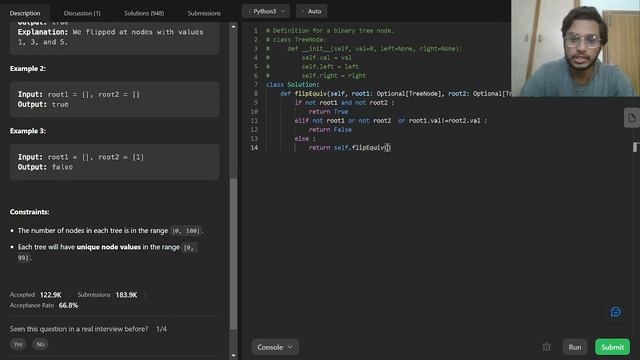
Task: Click the 'elif not root1 or not root2' line
Action: click(x=391, y=120)
